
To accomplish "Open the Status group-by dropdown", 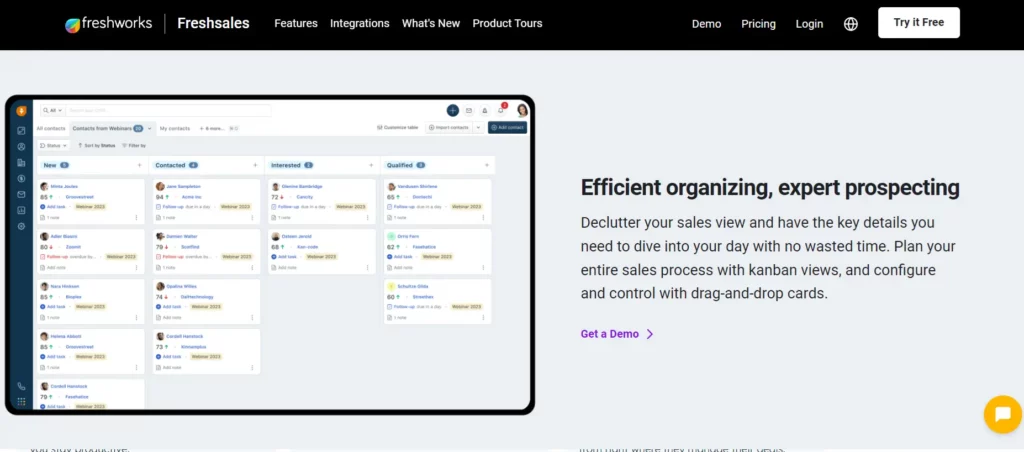I will pos(54,146).
